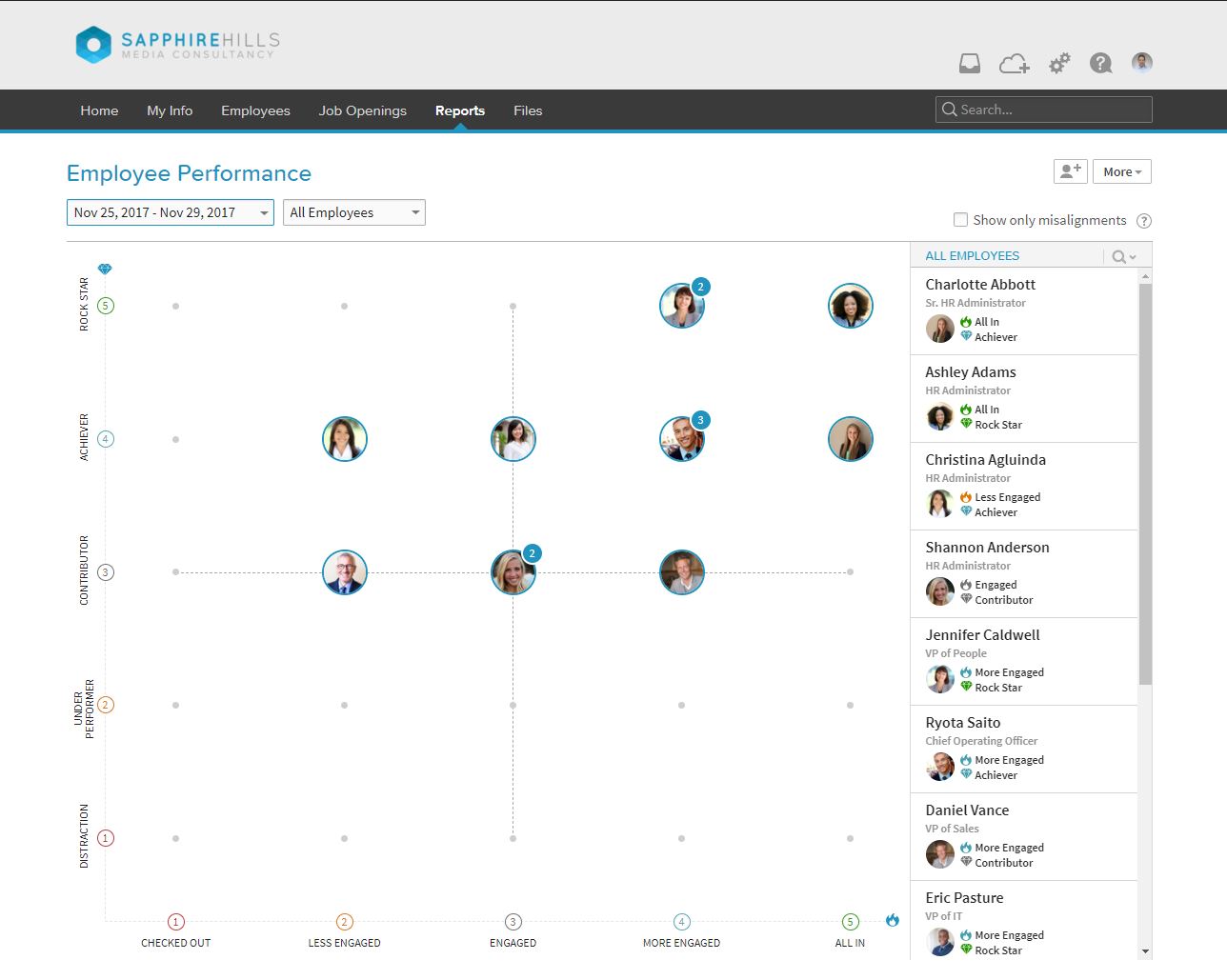Enable Show only misalignments checkbox
Viewport: 1227px width, 980px height.
tap(960, 220)
